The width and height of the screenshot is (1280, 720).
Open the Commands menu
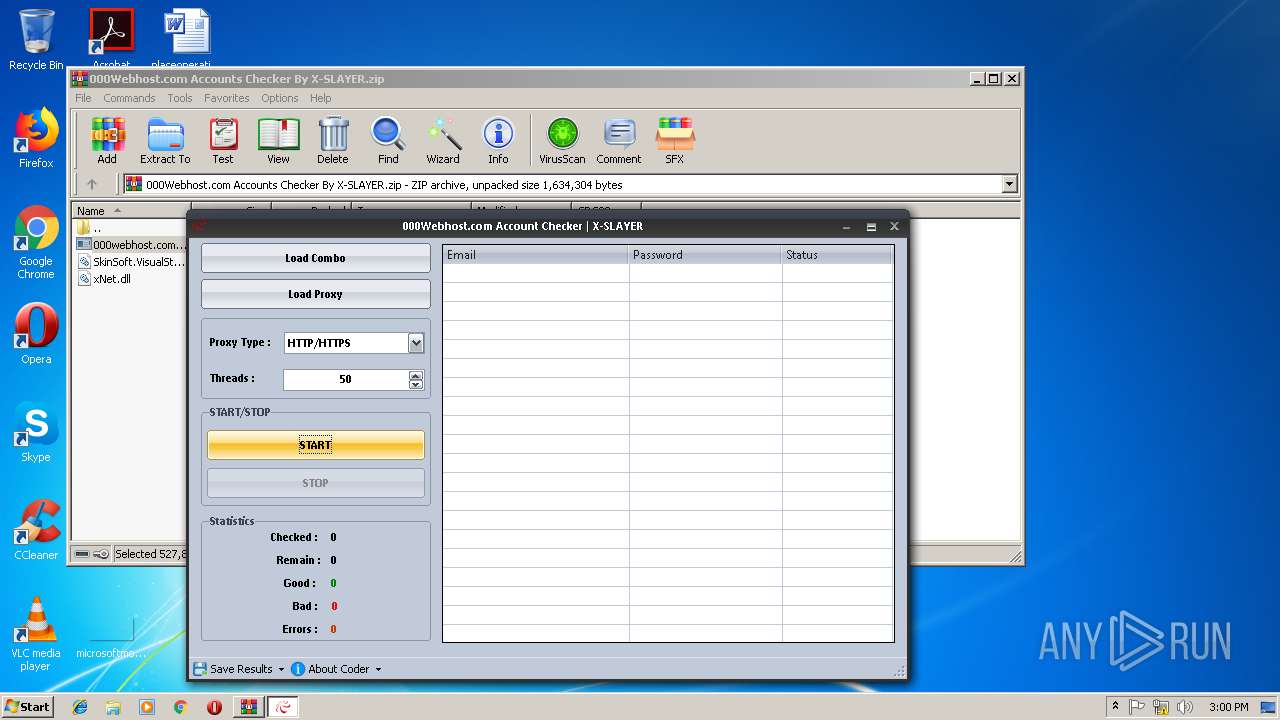click(129, 98)
